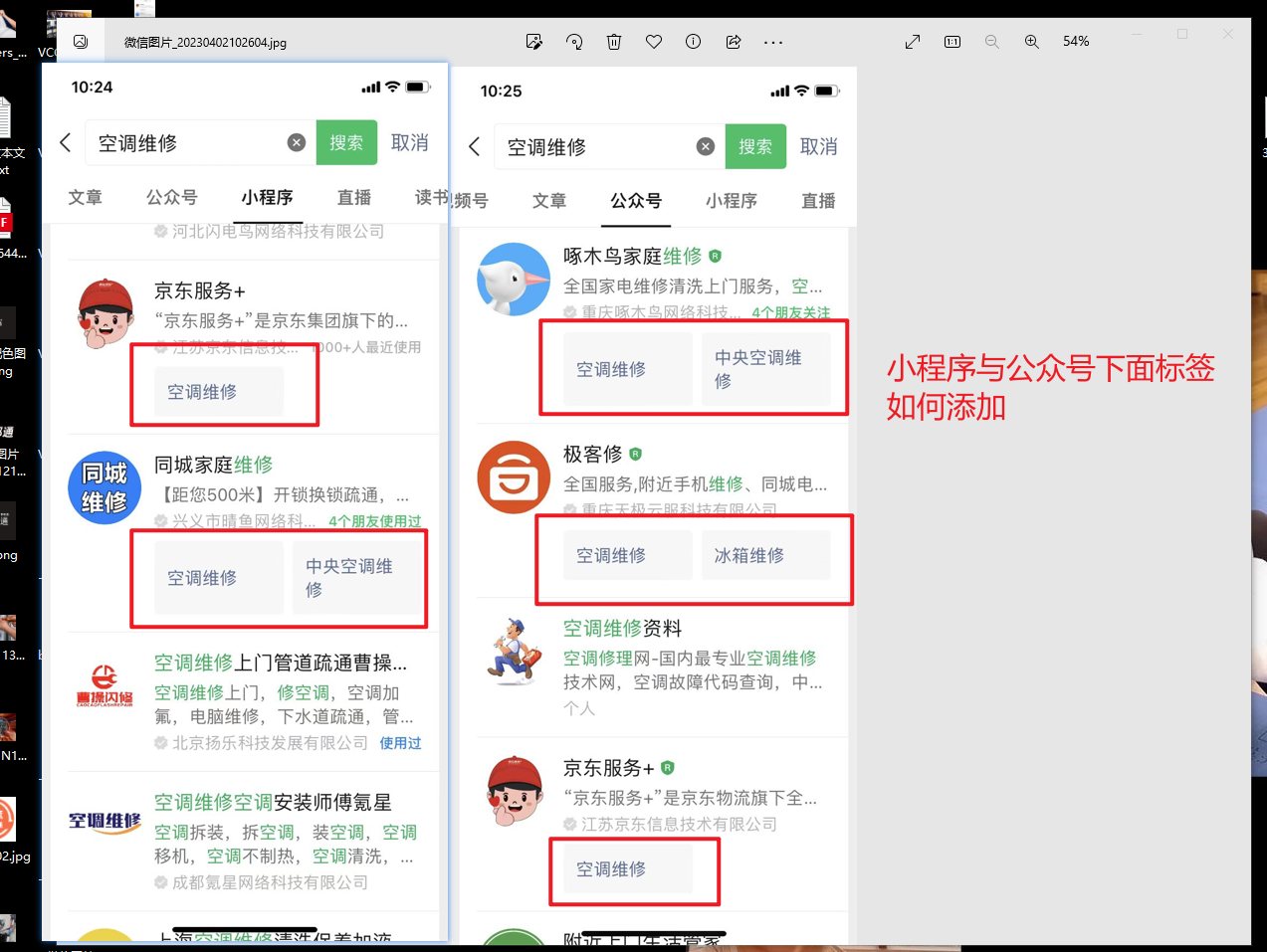This screenshot has height=952, width=1267.
Task: Tap the 中央空调维修 tag under 啄木鸟家庭维修
Action: click(x=766, y=369)
